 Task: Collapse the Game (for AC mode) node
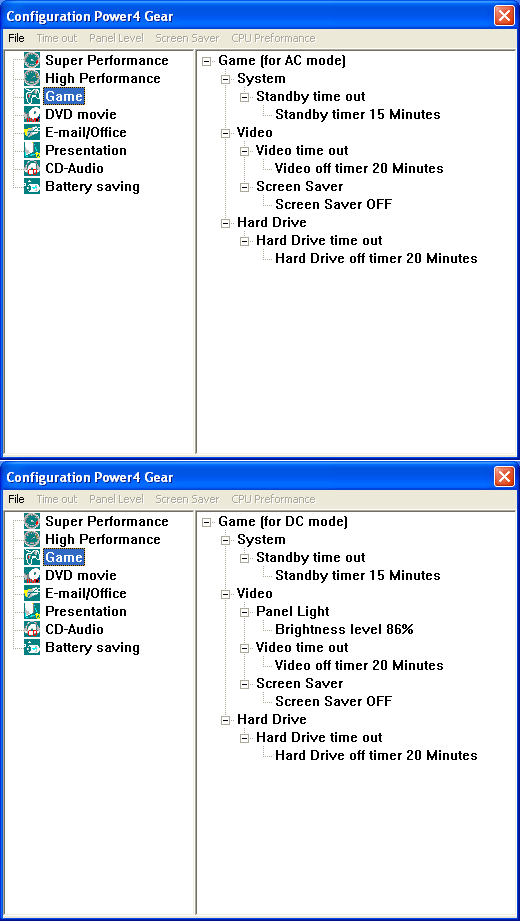click(206, 61)
